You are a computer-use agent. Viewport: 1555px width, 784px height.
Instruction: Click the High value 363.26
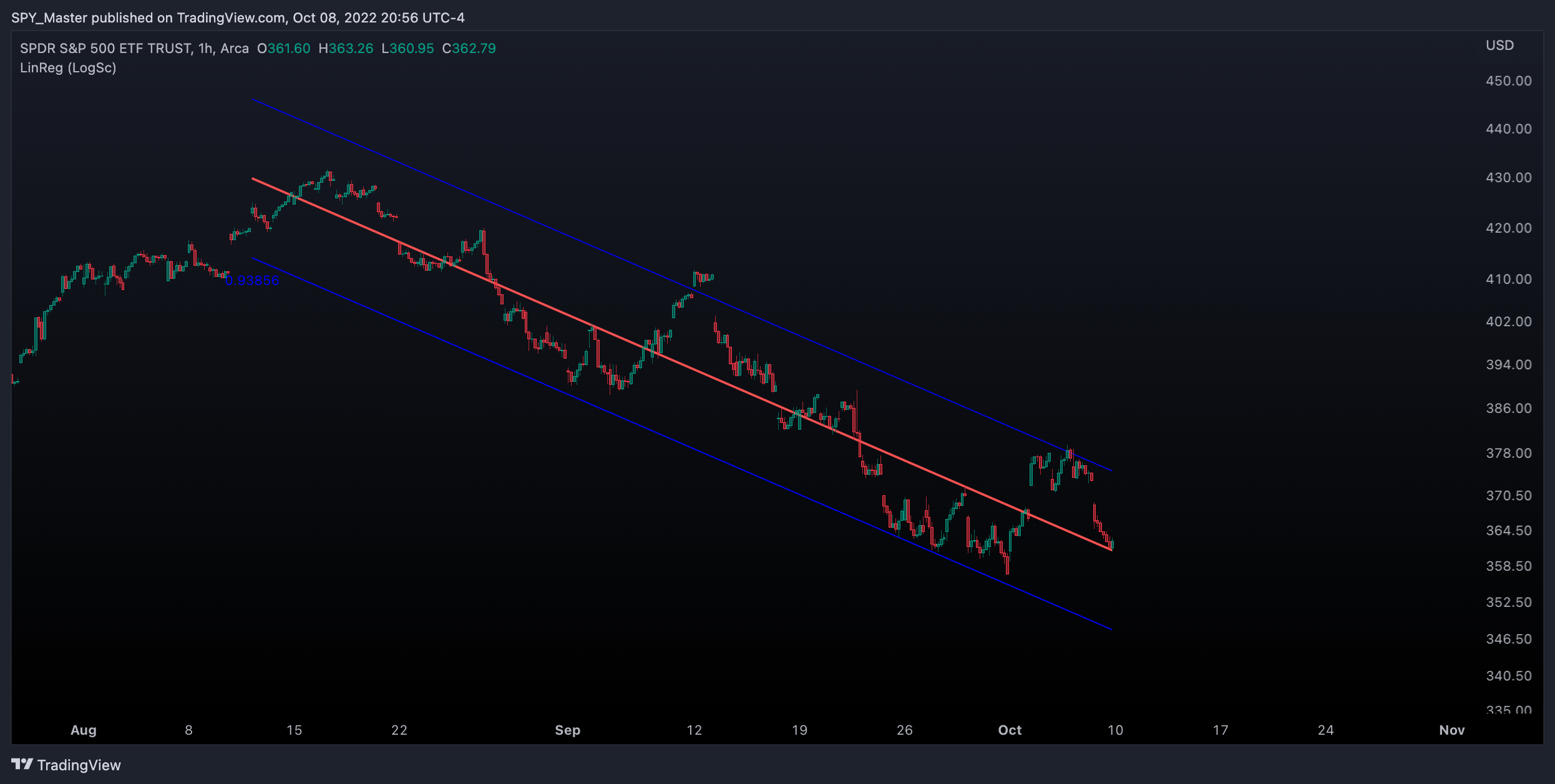351,49
